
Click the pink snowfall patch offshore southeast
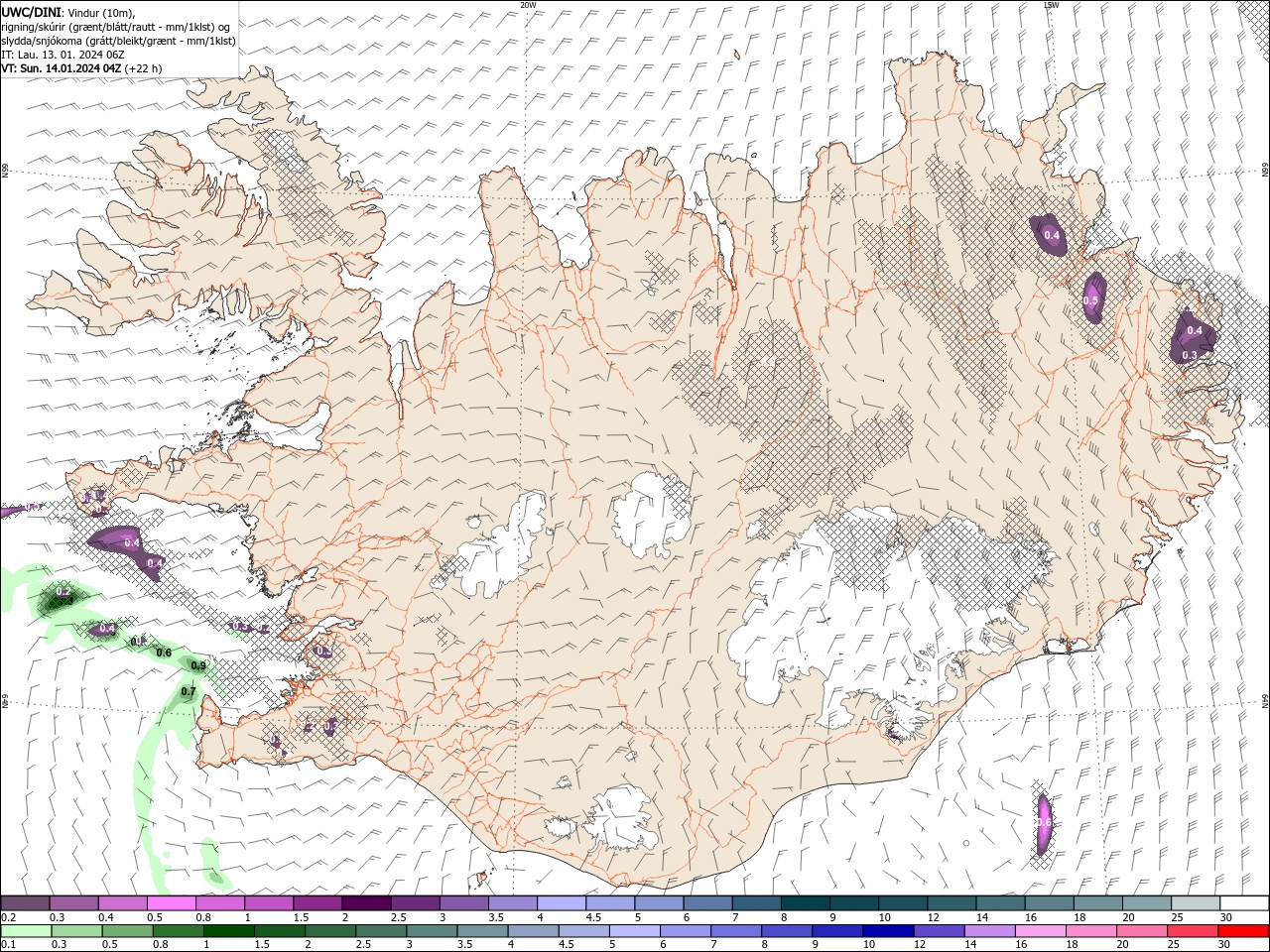point(1043,823)
